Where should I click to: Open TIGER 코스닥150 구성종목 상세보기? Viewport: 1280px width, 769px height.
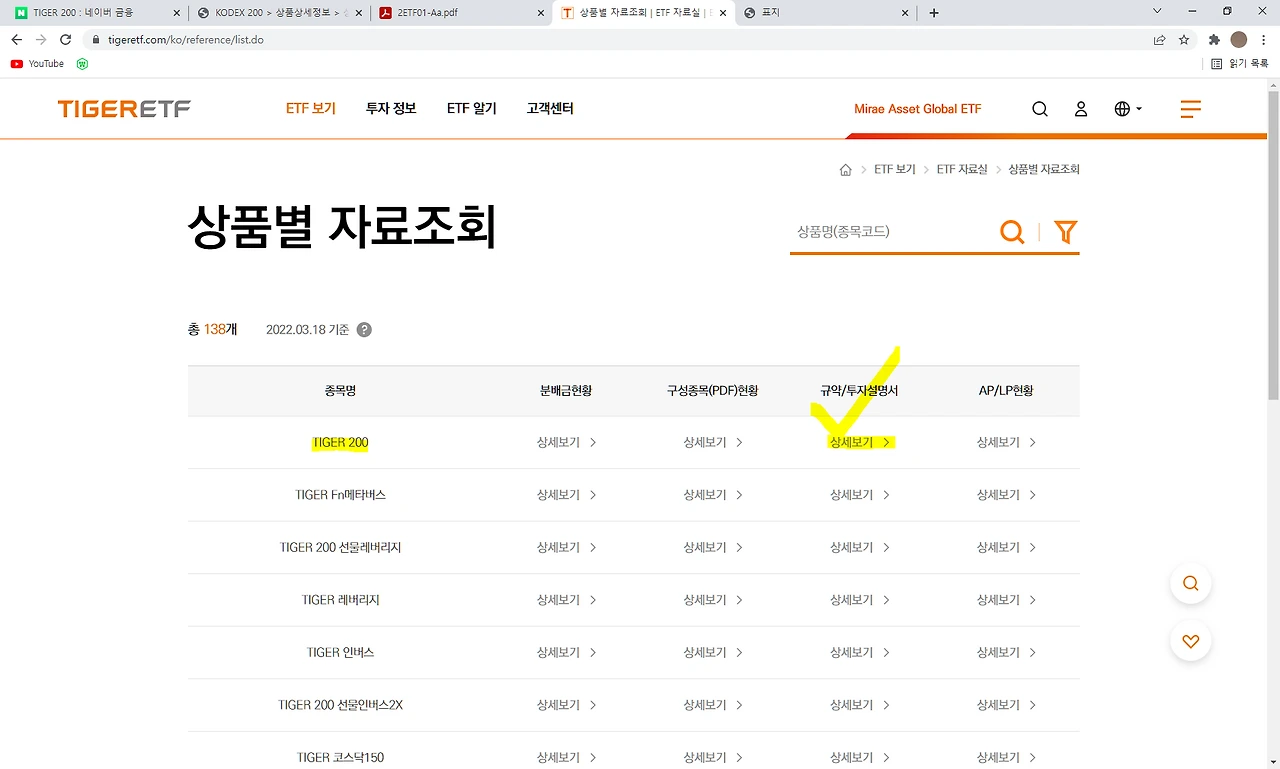(713, 757)
